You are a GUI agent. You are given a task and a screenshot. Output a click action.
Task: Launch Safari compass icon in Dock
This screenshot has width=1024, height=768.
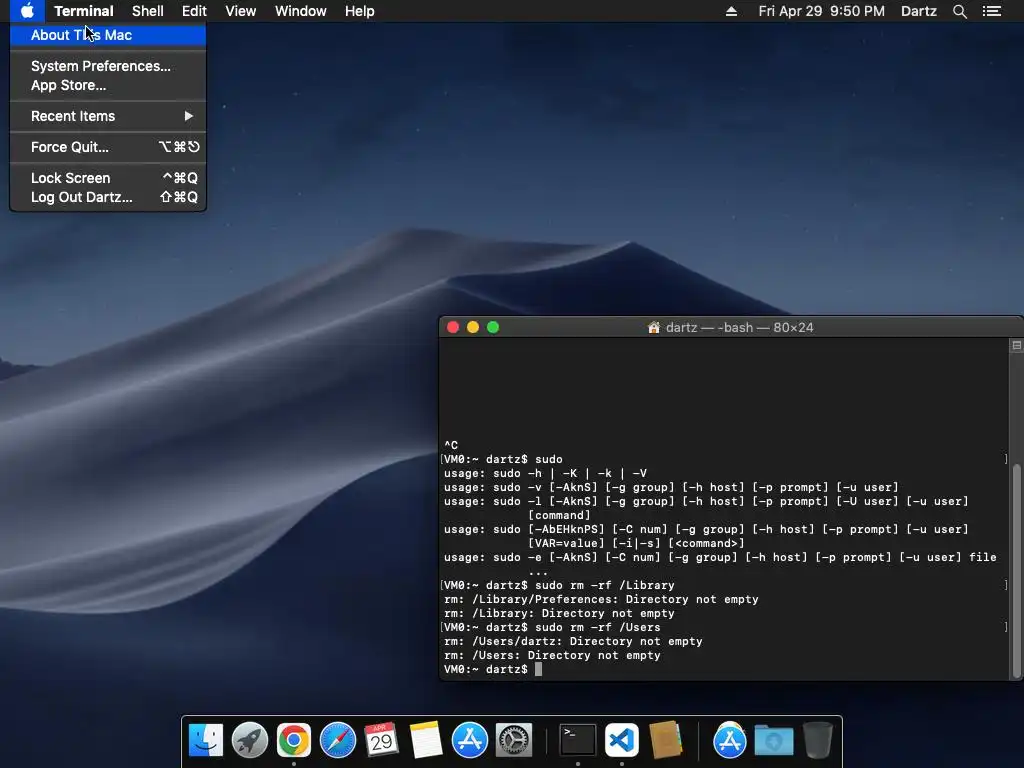coord(338,741)
